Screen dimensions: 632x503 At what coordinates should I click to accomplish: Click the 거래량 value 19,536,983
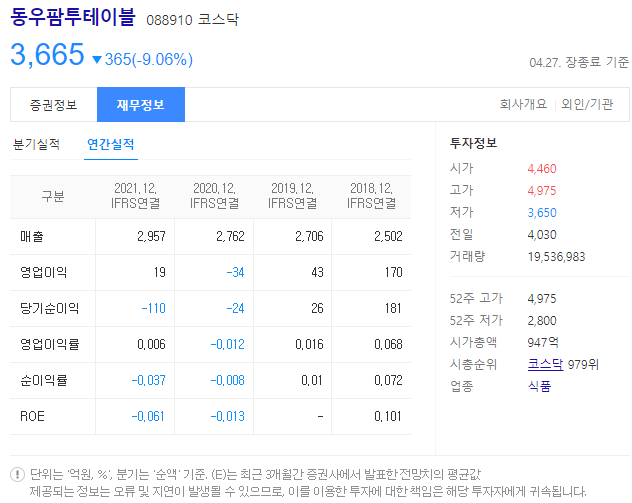557,256
